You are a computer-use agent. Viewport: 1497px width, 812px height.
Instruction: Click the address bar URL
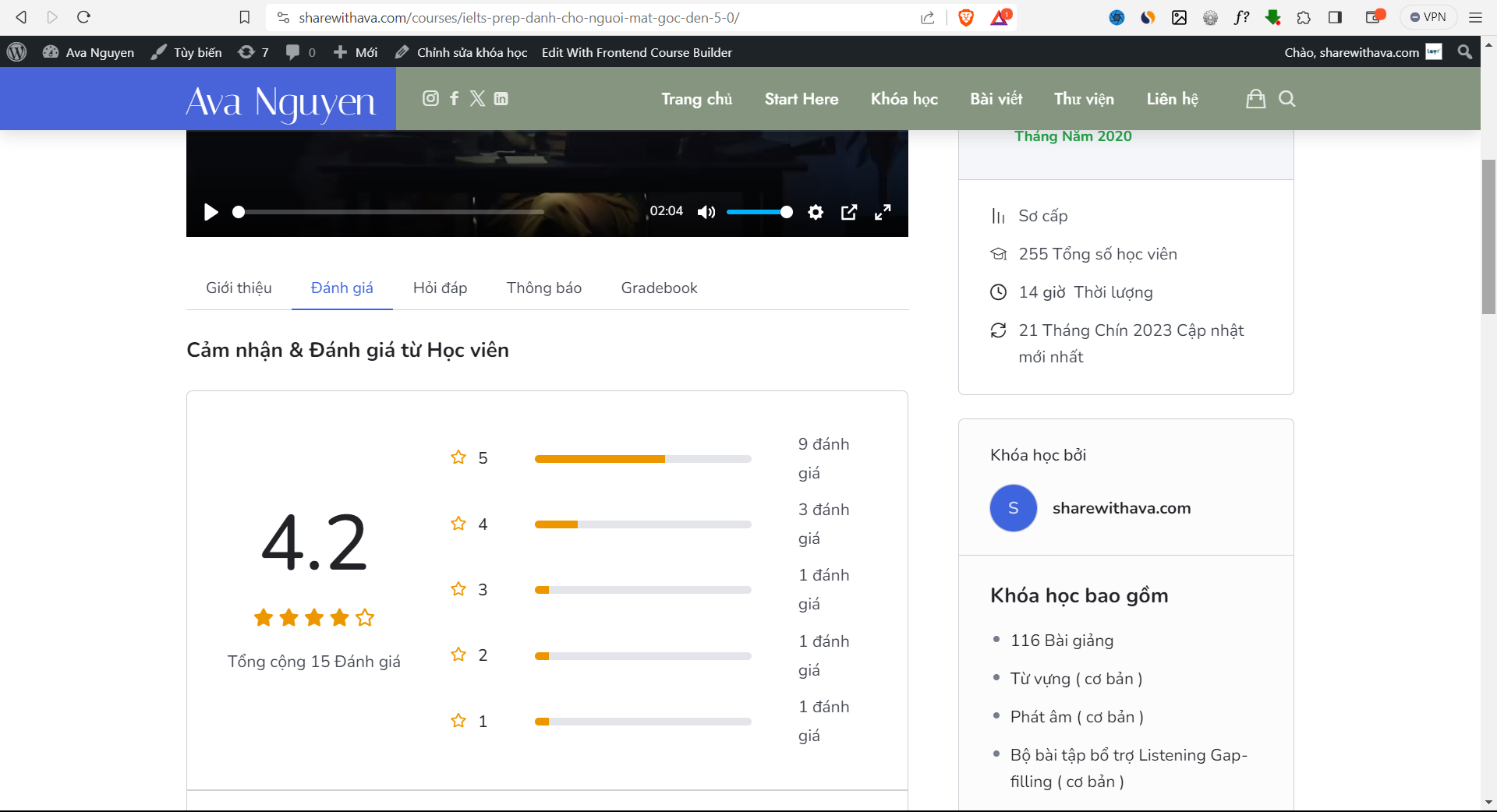(519, 17)
